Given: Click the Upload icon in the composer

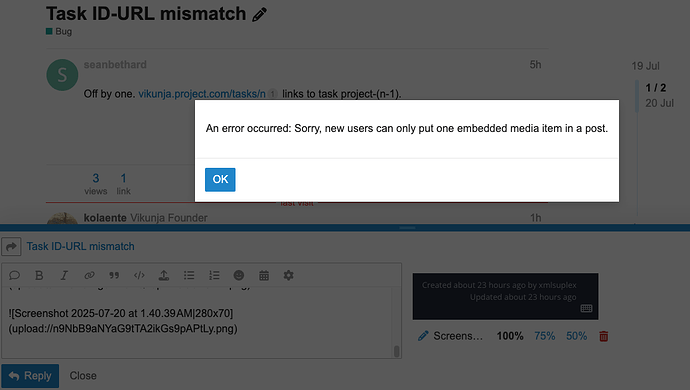Looking at the screenshot, I should click(164, 276).
